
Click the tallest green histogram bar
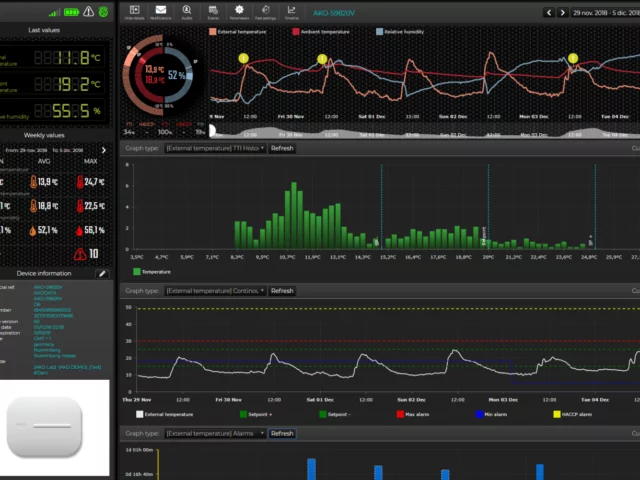tap(294, 216)
